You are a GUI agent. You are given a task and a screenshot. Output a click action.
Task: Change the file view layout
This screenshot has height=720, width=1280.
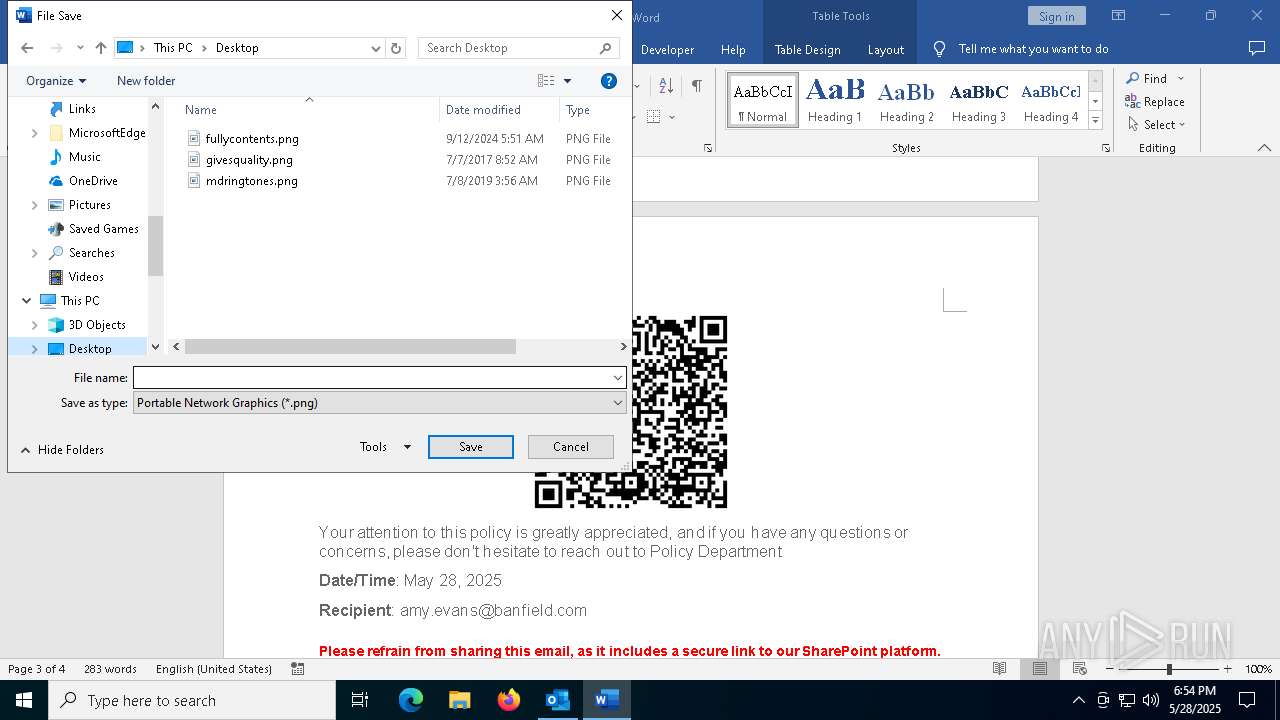546,81
